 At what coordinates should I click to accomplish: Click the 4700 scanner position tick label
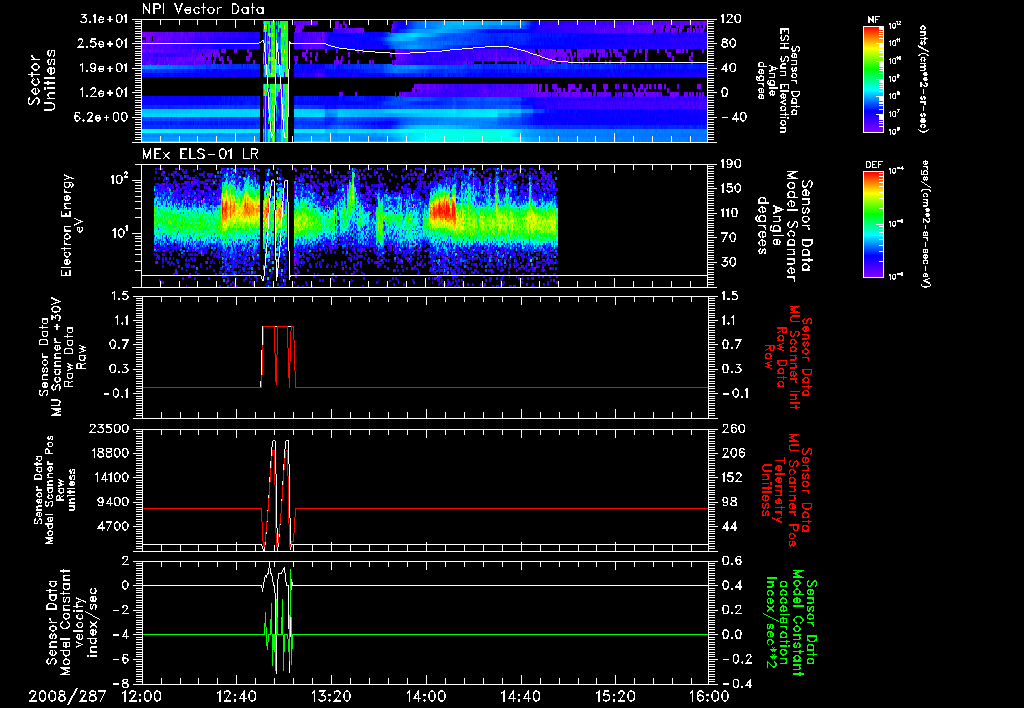(112, 526)
